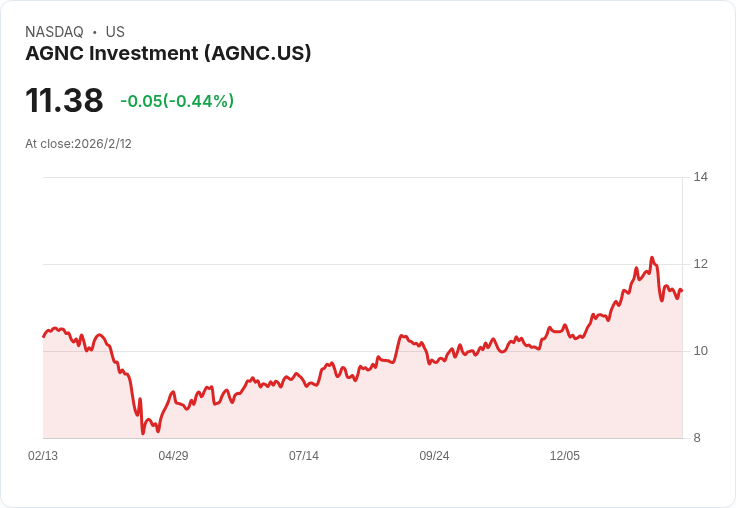Image resolution: width=736 pixels, height=508 pixels.
Task: Click the highest peak of the red price line
Action: click(651, 258)
